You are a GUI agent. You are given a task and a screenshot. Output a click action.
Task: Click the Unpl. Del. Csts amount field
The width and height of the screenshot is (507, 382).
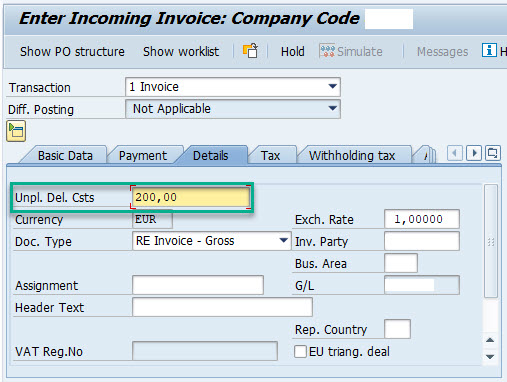(191, 197)
